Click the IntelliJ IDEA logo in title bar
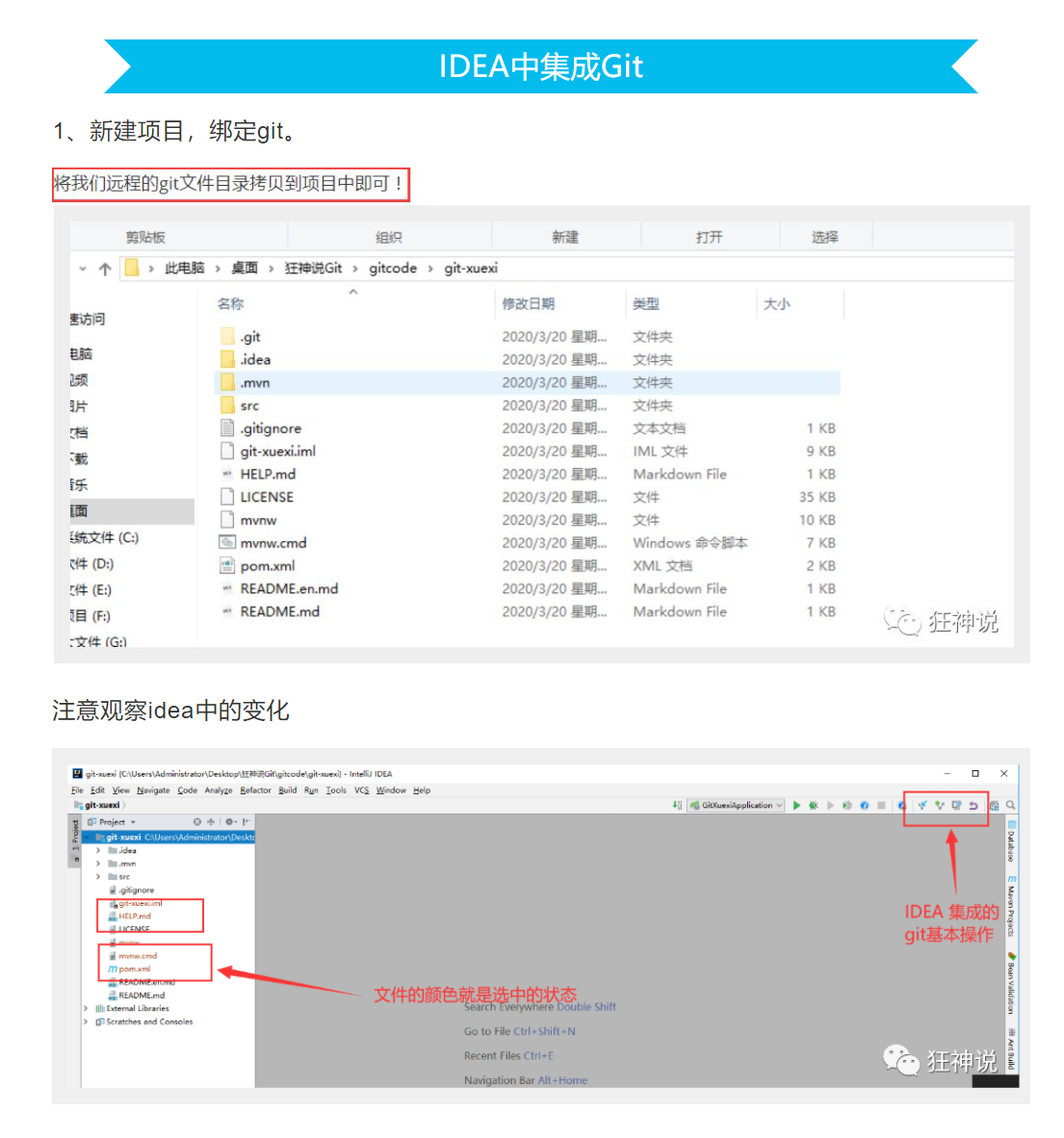Screen dimensions: 1064x1138 click(x=77, y=774)
